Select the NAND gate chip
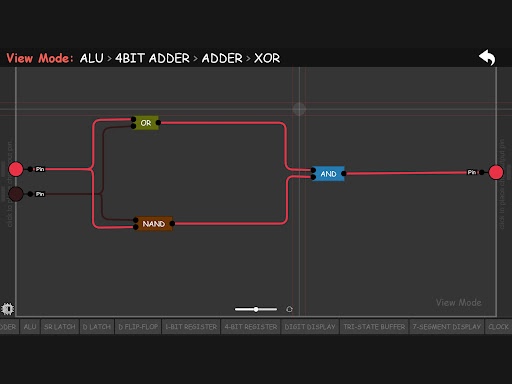 154,224
